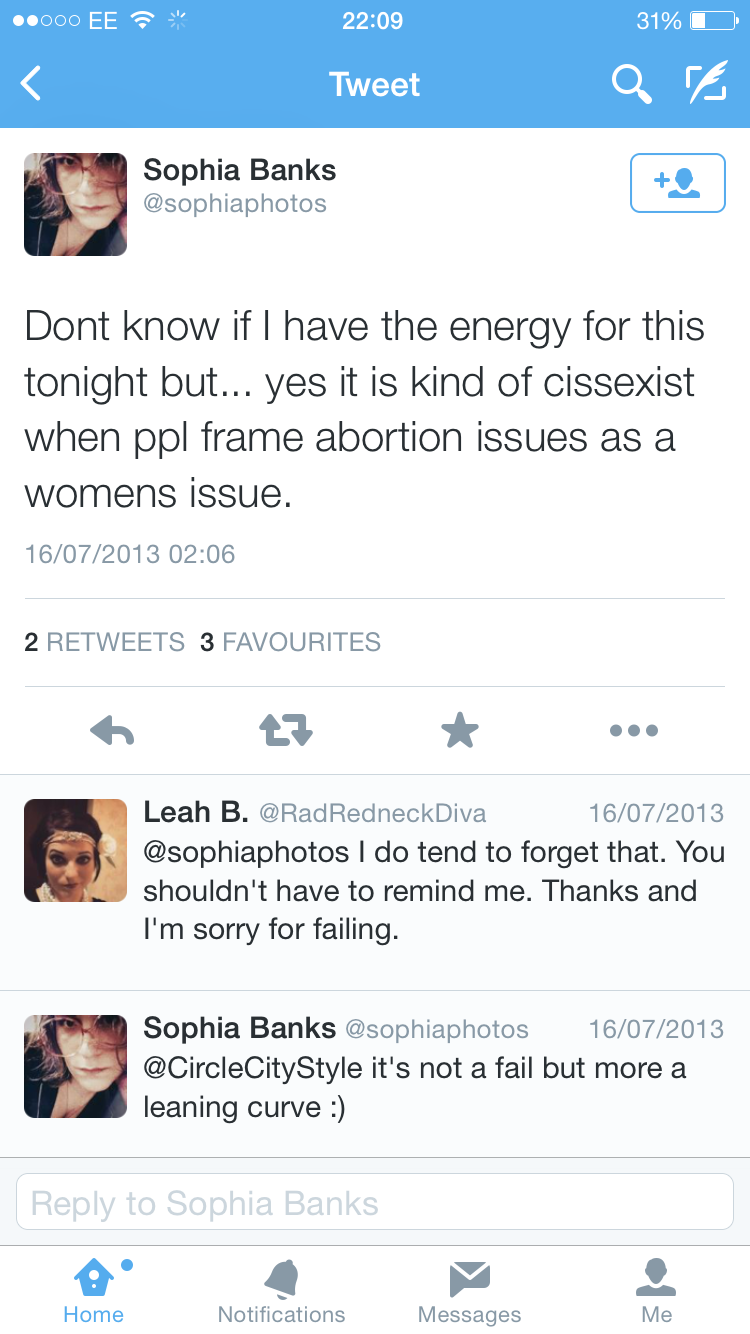Tap the back arrow icon
Viewport: 750px width, 1334px height.
[x=32, y=84]
